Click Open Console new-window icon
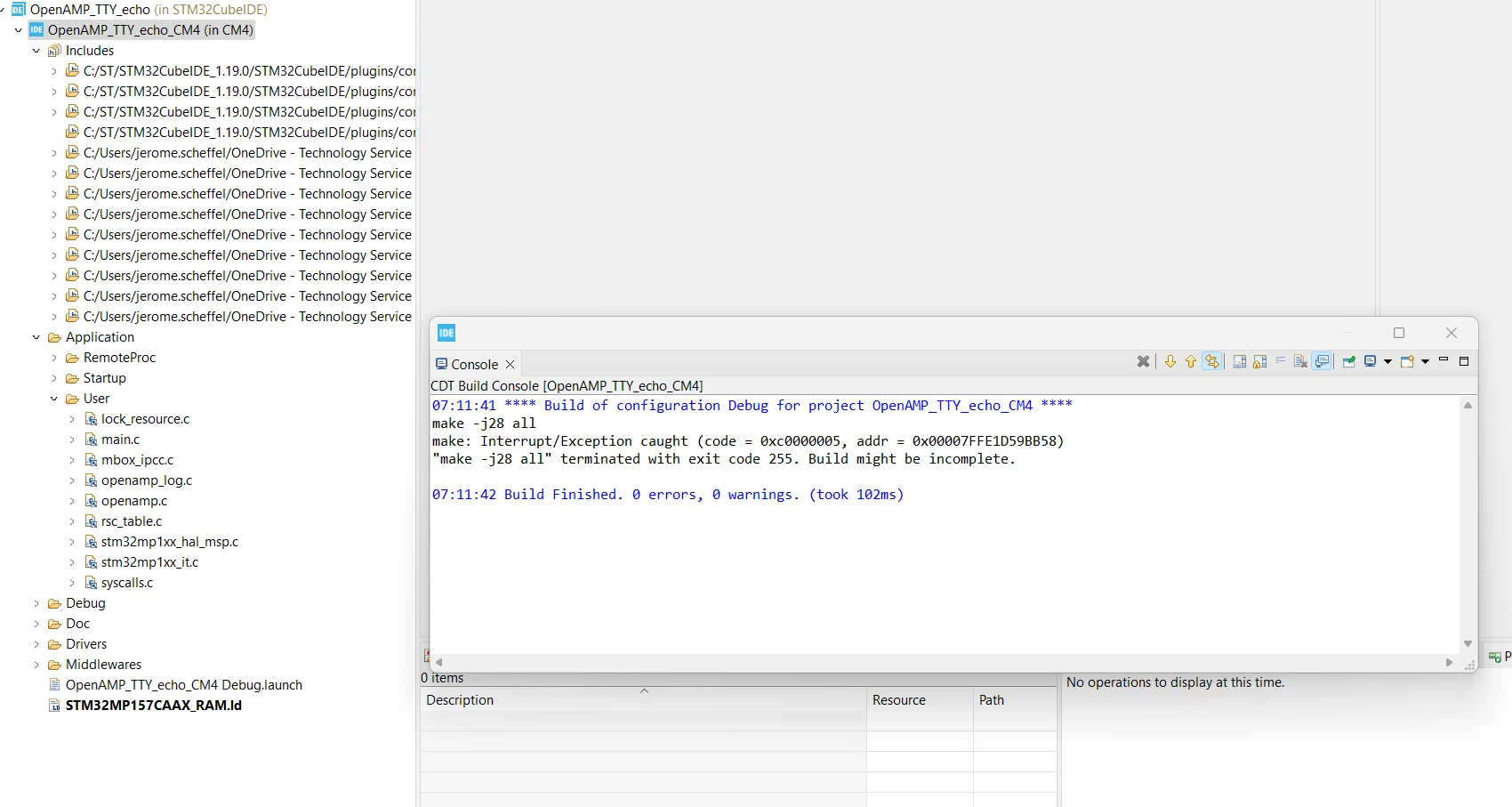 point(1407,361)
